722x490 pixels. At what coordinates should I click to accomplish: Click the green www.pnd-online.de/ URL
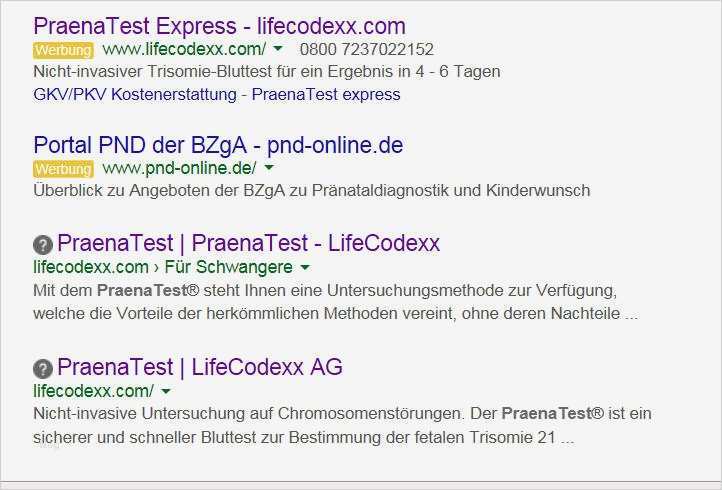pyautogui.click(x=179, y=167)
